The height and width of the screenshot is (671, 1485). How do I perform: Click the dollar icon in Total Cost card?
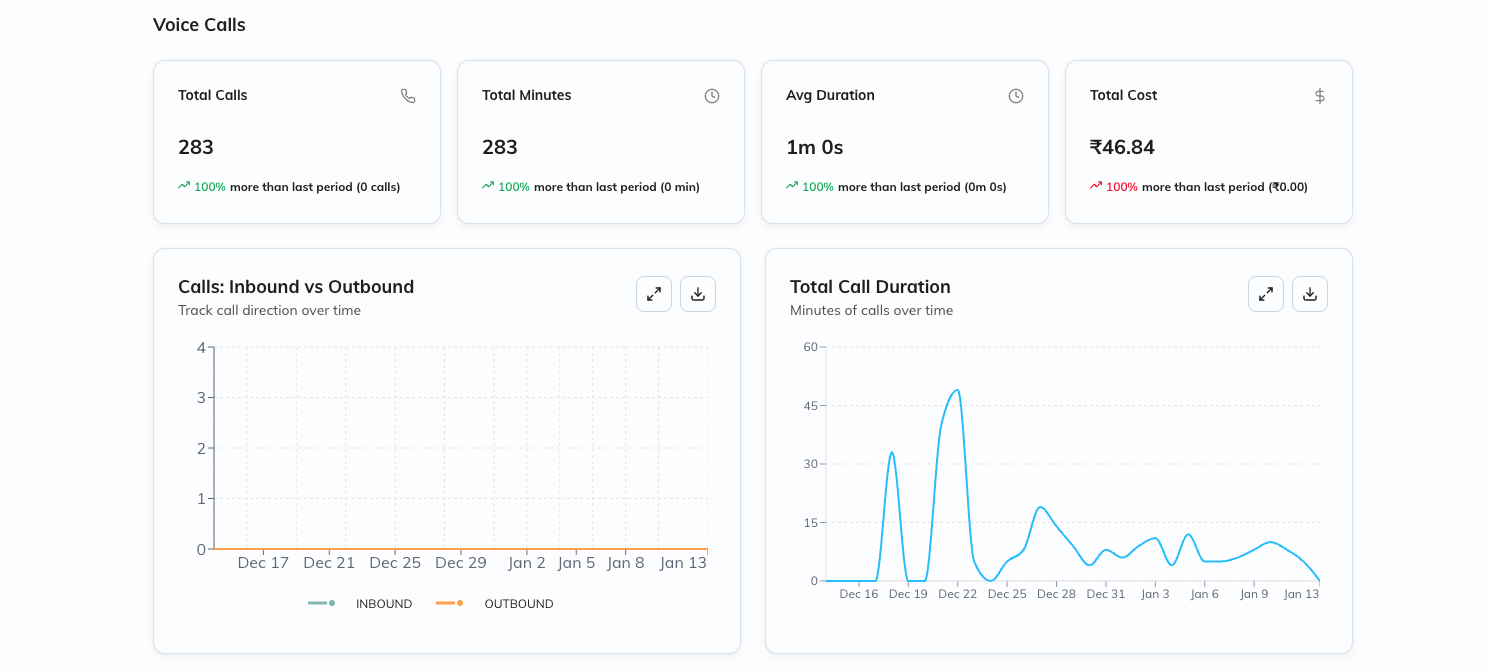point(1320,96)
